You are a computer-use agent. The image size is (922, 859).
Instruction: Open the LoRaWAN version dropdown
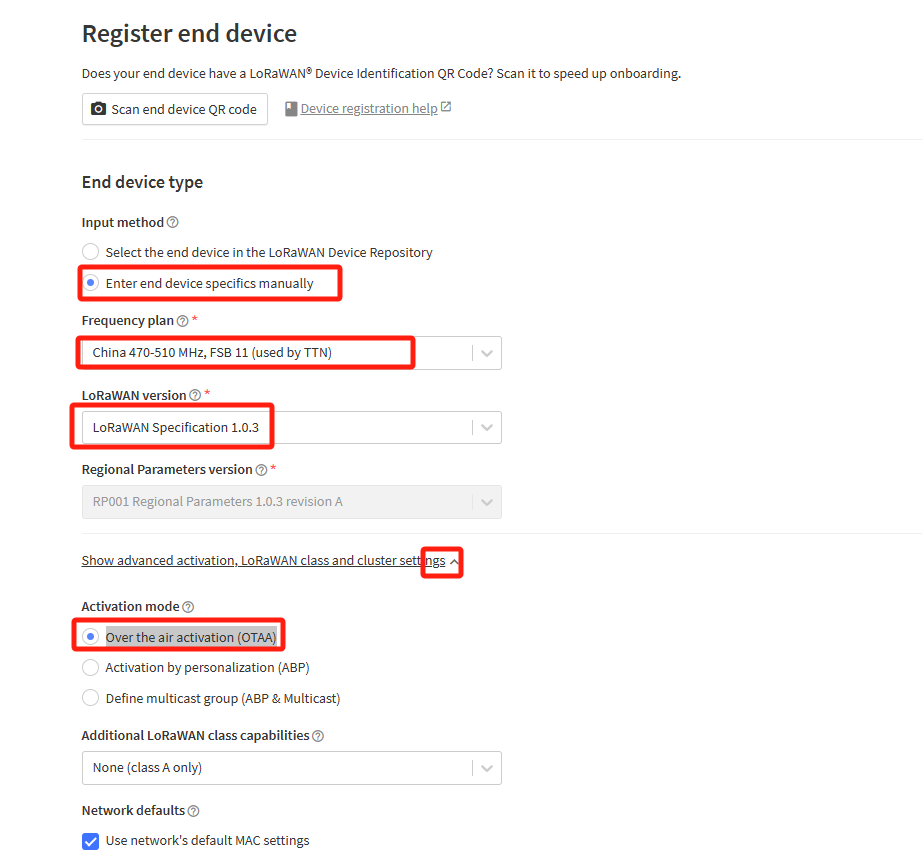[292, 427]
